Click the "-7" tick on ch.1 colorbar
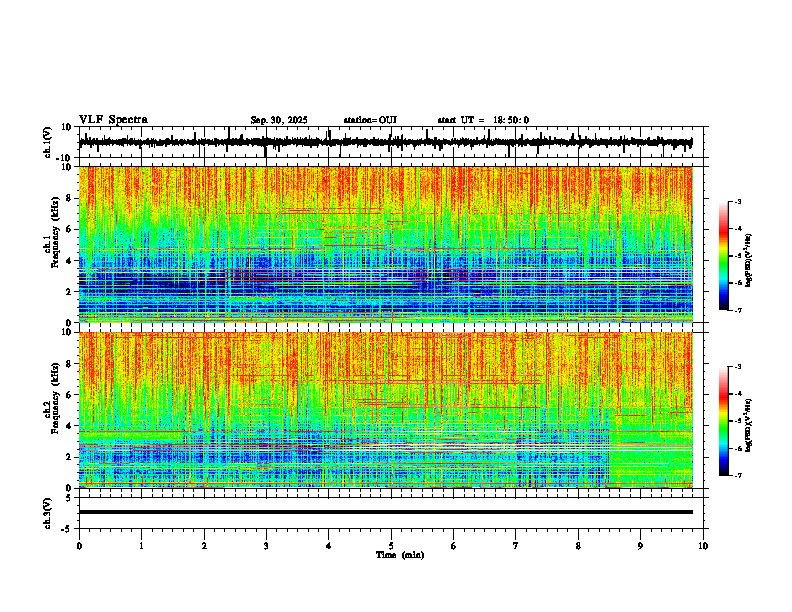 click(738, 310)
